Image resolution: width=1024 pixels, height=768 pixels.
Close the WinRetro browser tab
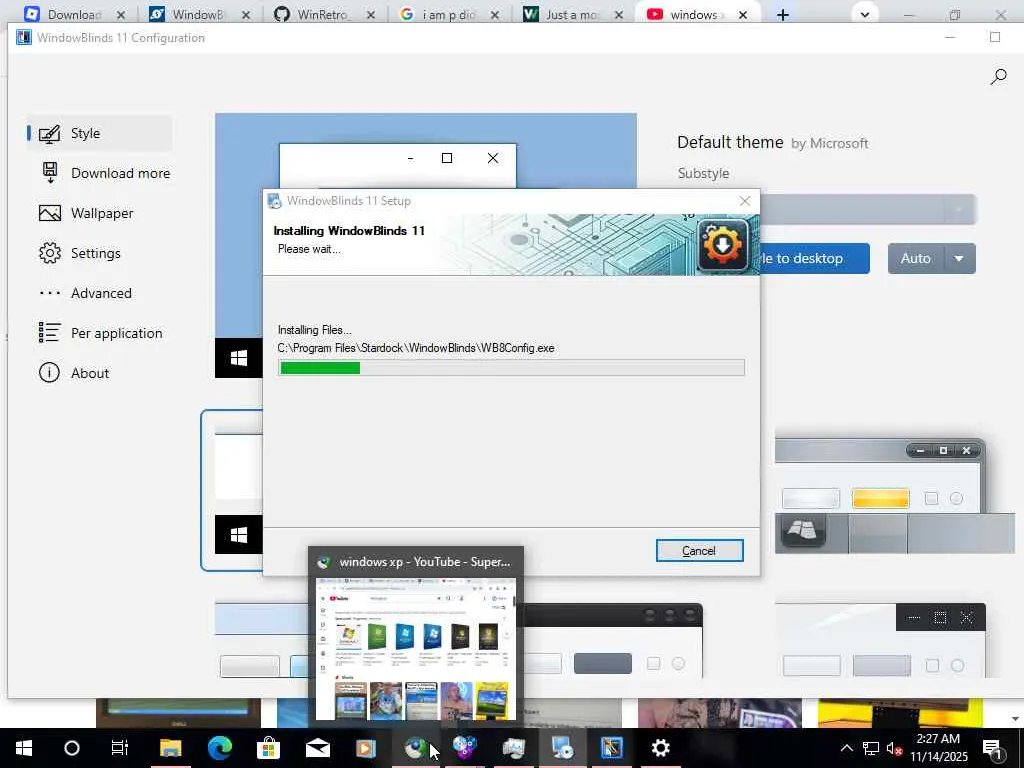[x=370, y=15]
